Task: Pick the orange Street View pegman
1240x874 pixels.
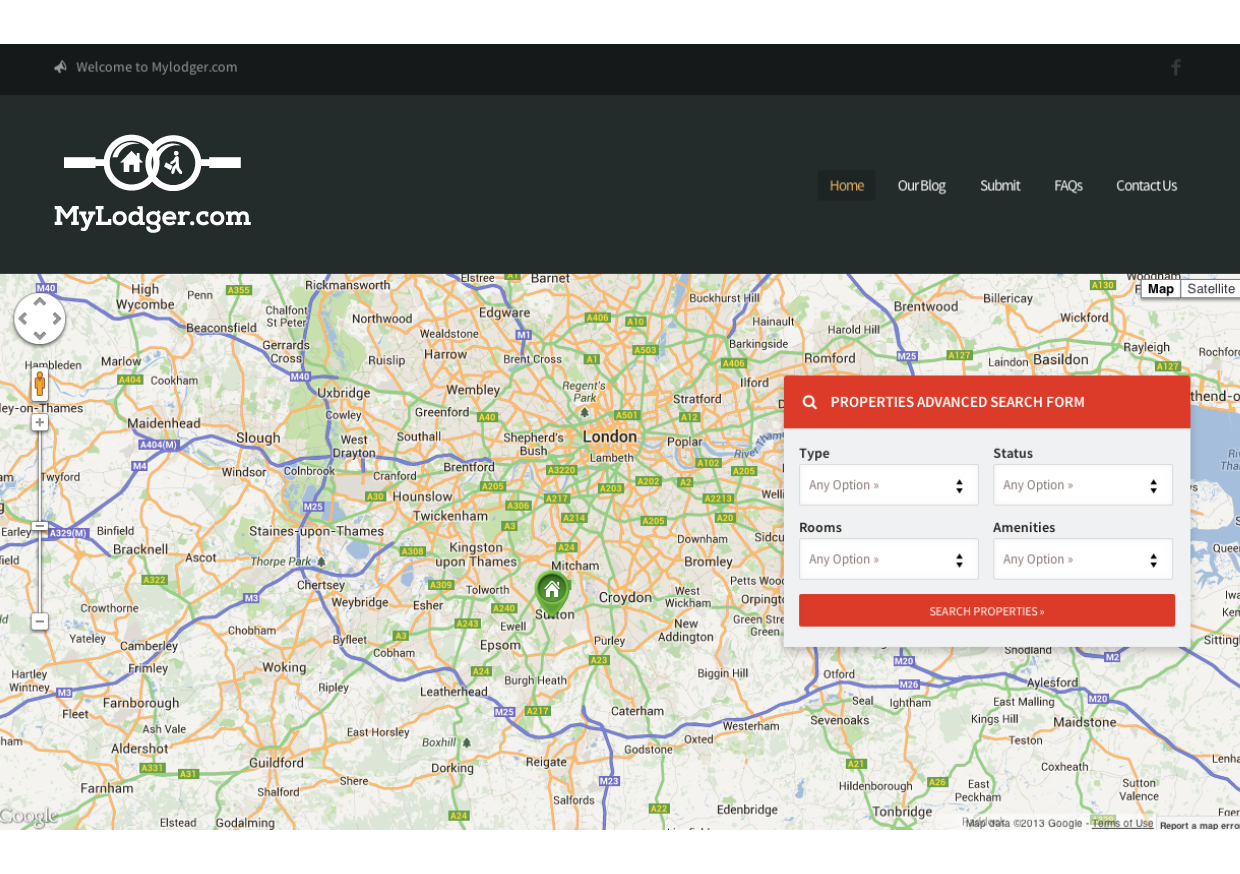Action: (x=40, y=384)
